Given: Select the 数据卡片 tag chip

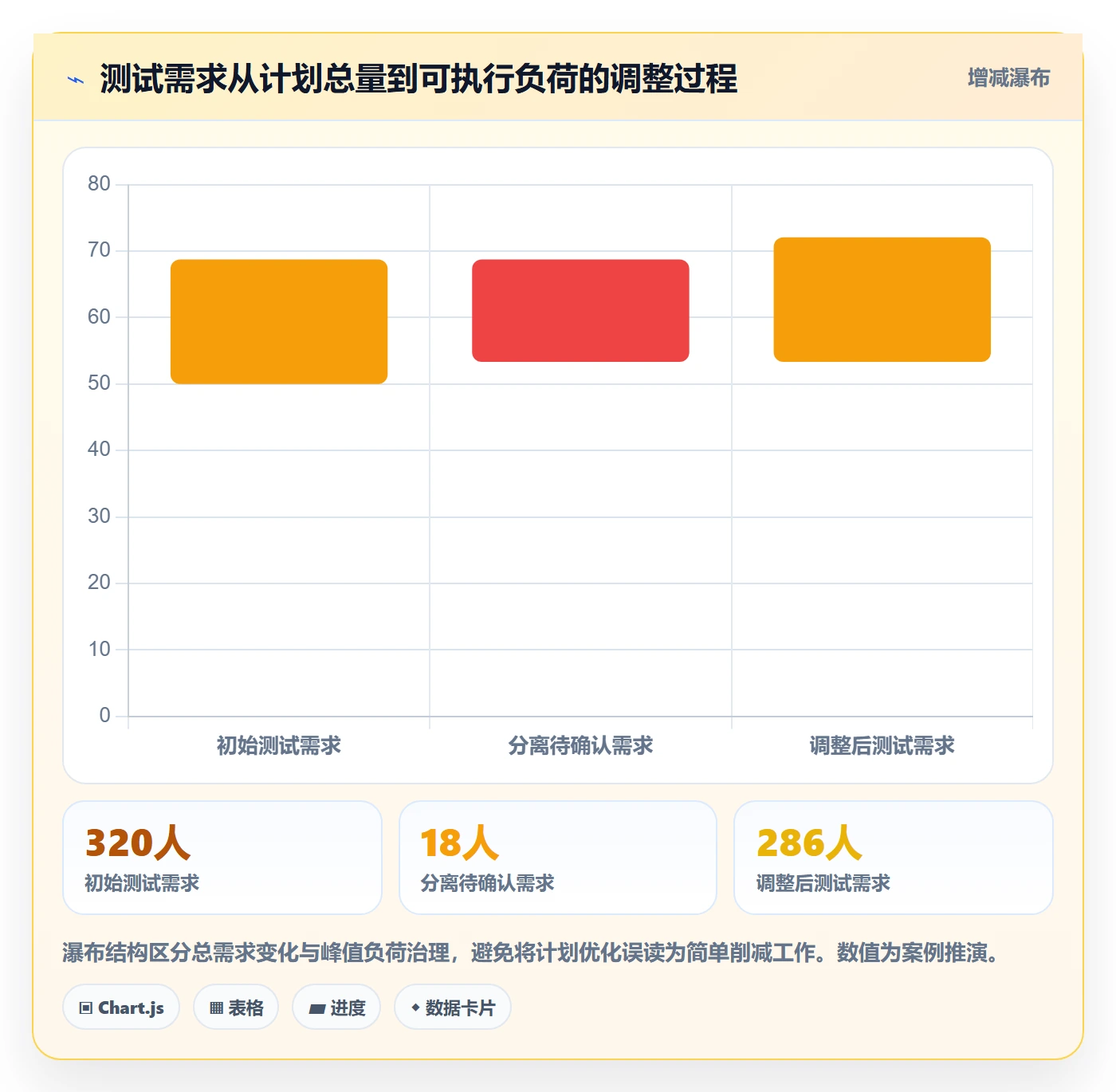Looking at the screenshot, I should [x=453, y=1008].
